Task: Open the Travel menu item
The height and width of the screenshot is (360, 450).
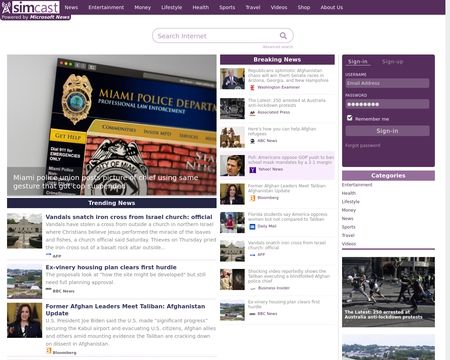Action: coord(253,7)
